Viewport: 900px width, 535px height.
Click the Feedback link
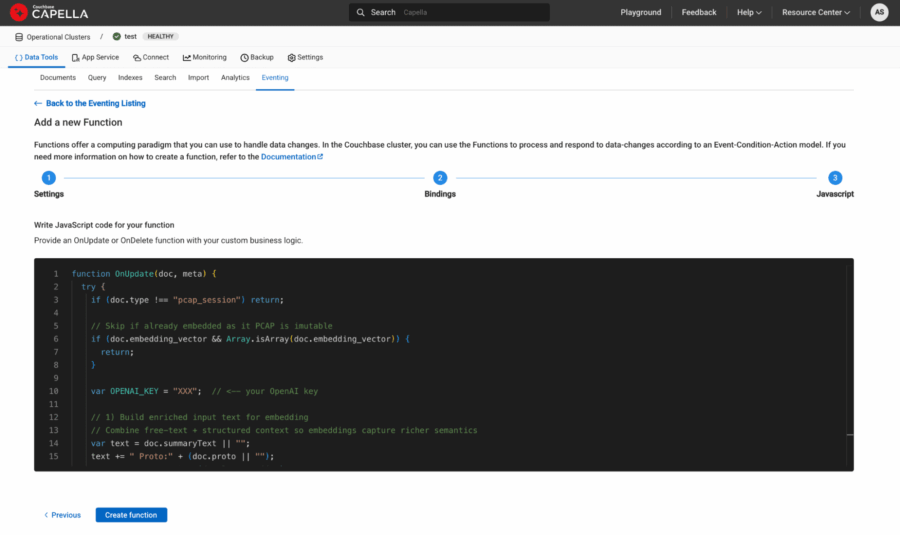tap(699, 12)
